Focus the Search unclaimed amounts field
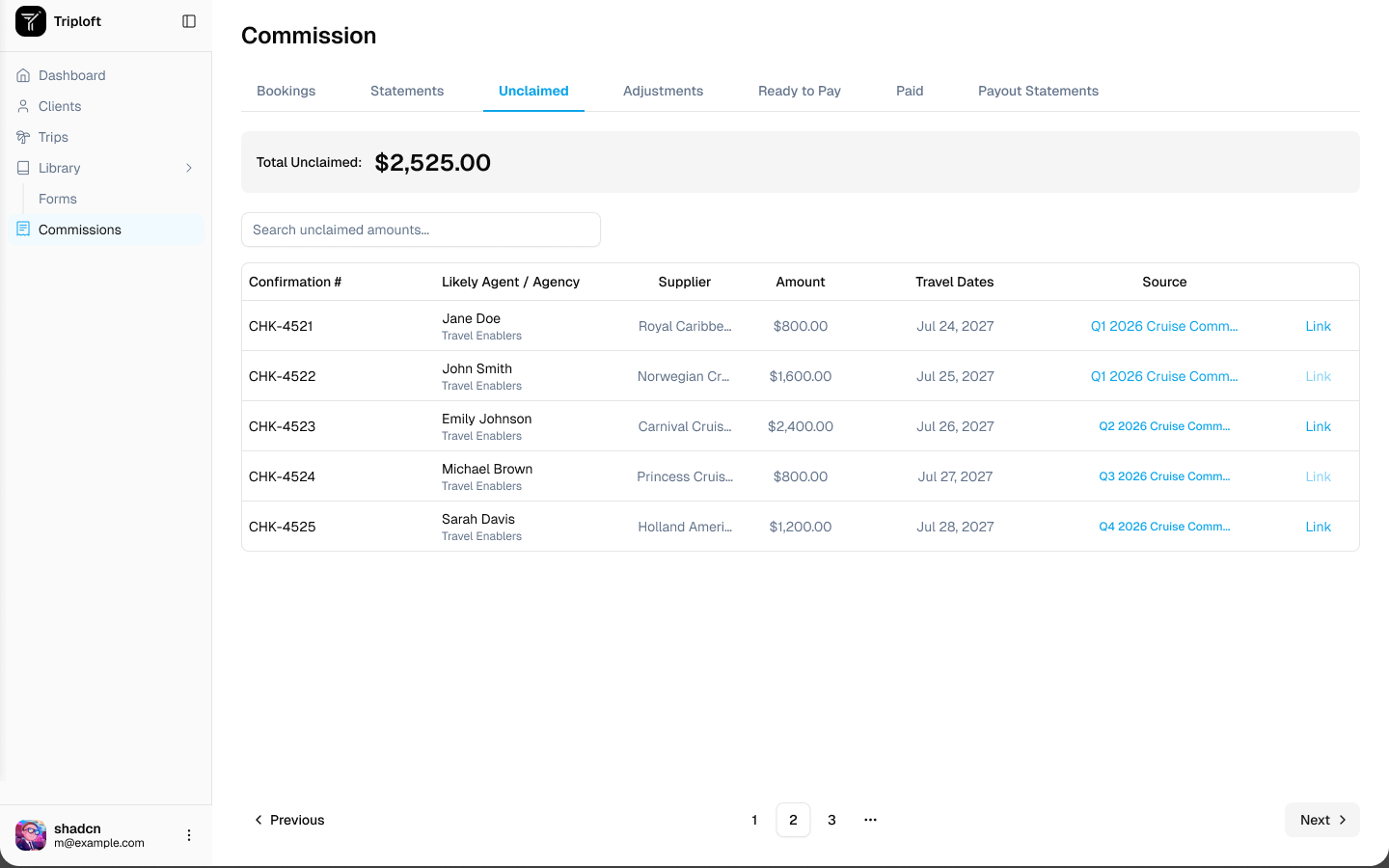Viewport: 1389px width, 868px height. [421, 230]
